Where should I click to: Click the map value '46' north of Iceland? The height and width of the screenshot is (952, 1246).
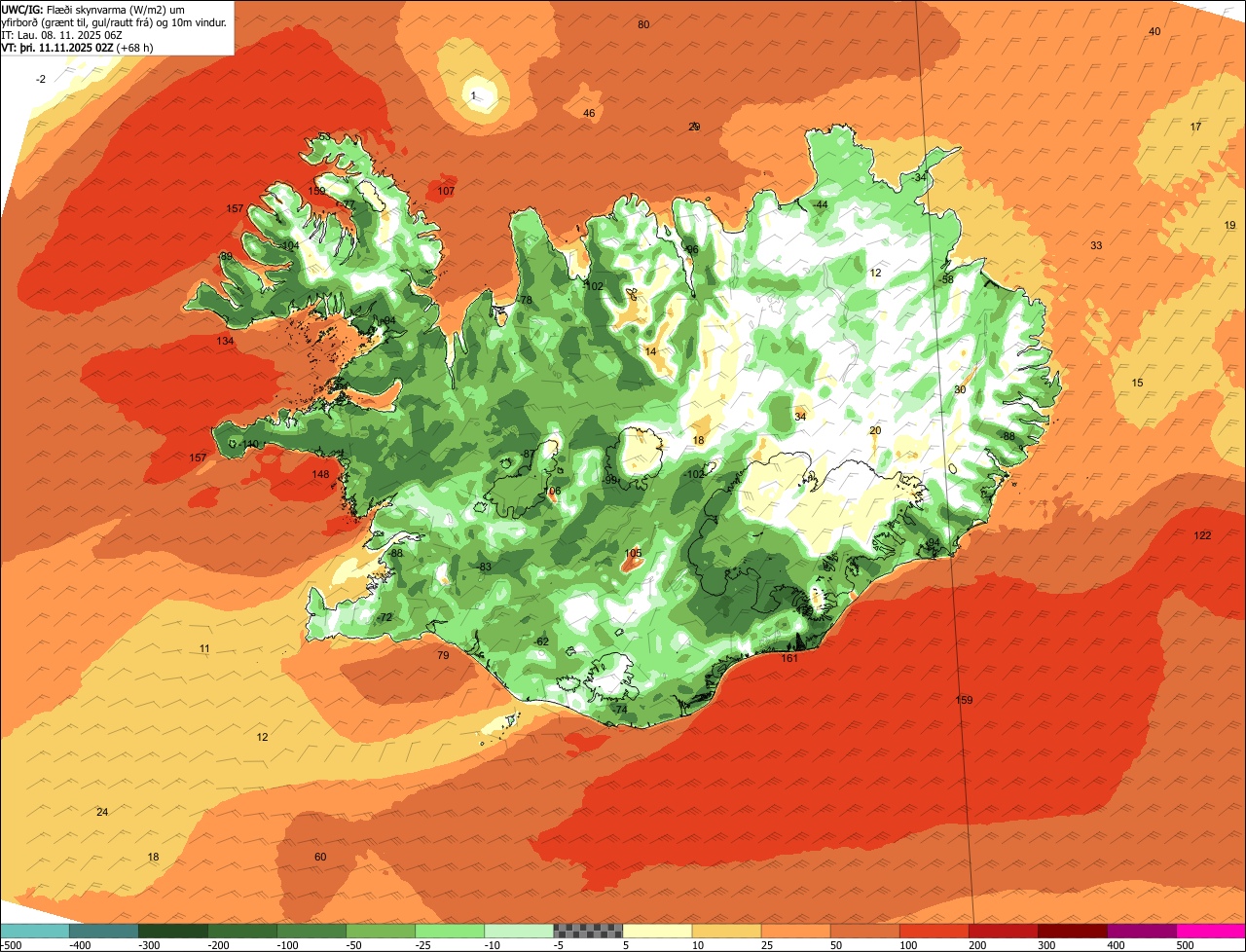coord(589,113)
